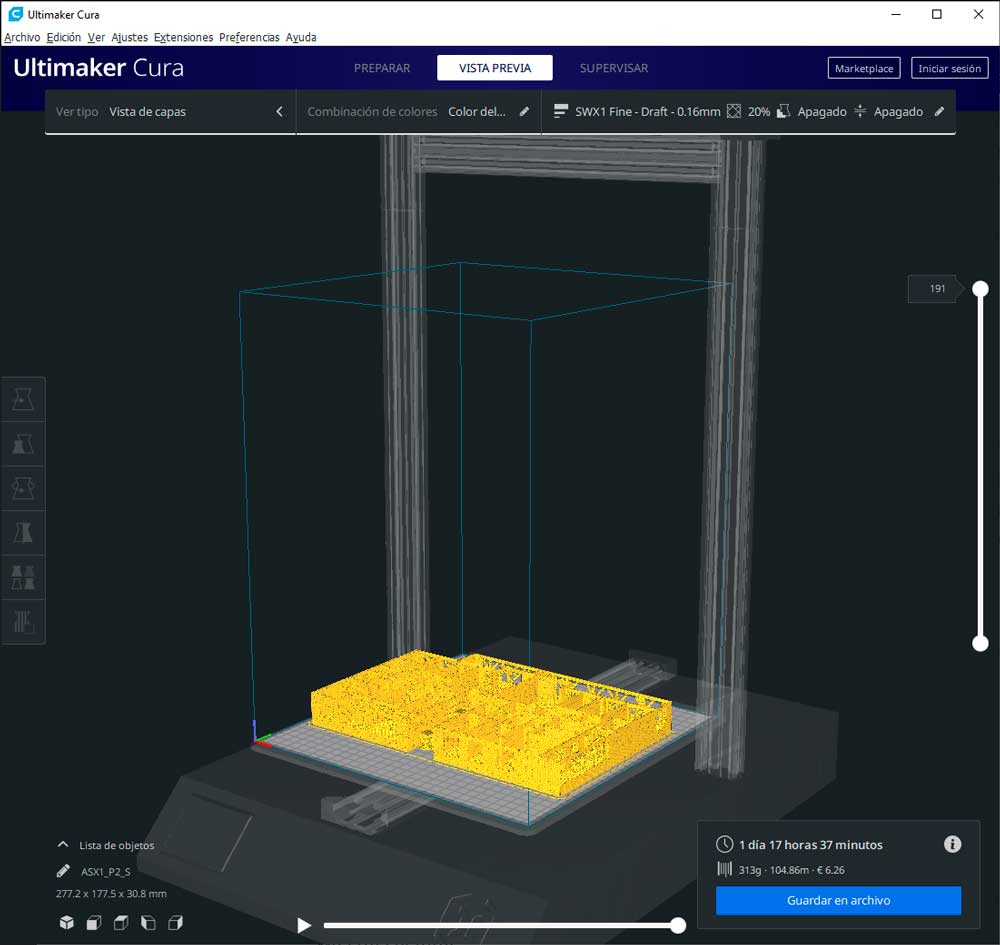The height and width of the screenshot is (945, 1000).
Task: Switch to the PREPARAR tab
Action: tap(382, 68)
